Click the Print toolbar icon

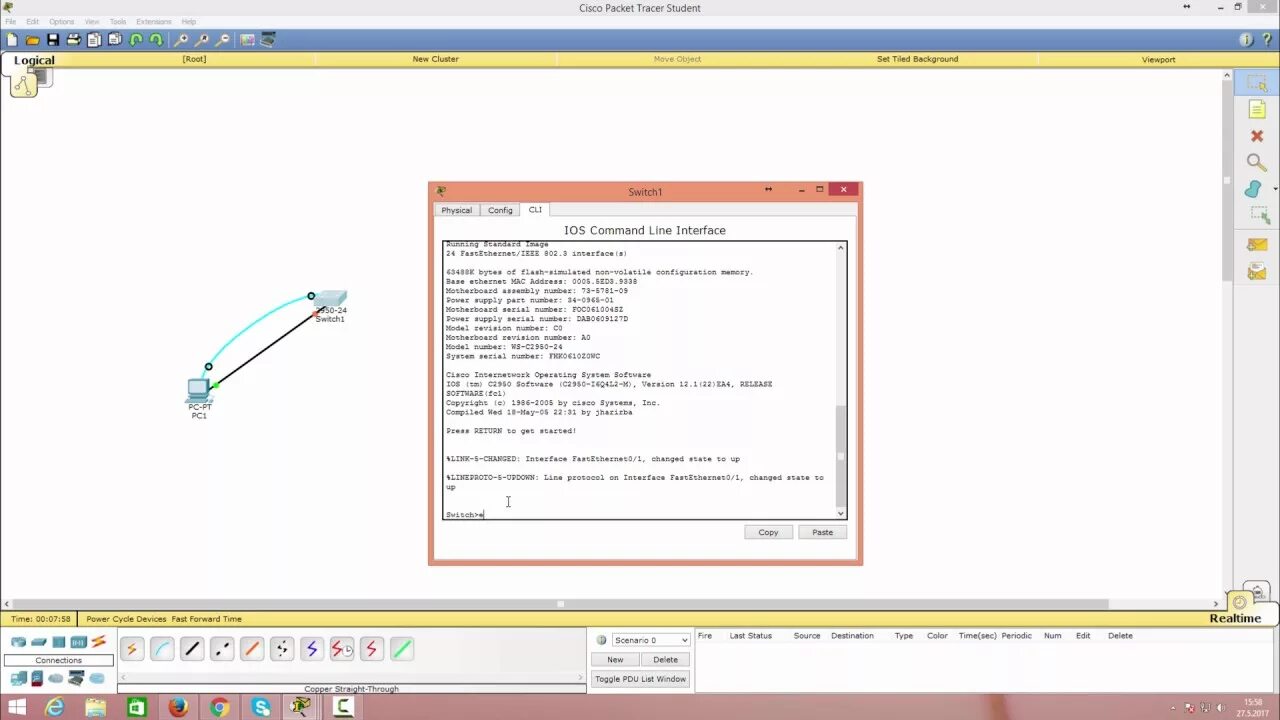73,40
